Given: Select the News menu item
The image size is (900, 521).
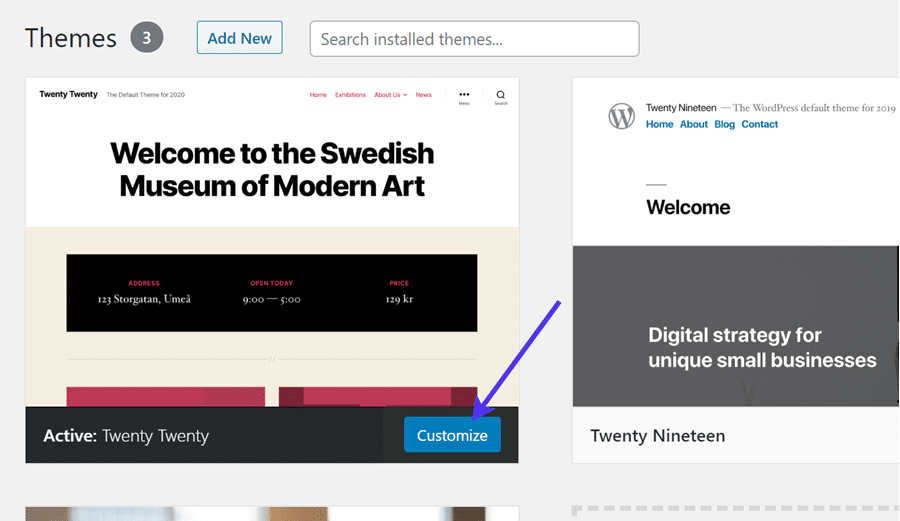Looking at the screenshot, I should pos(424,95).
